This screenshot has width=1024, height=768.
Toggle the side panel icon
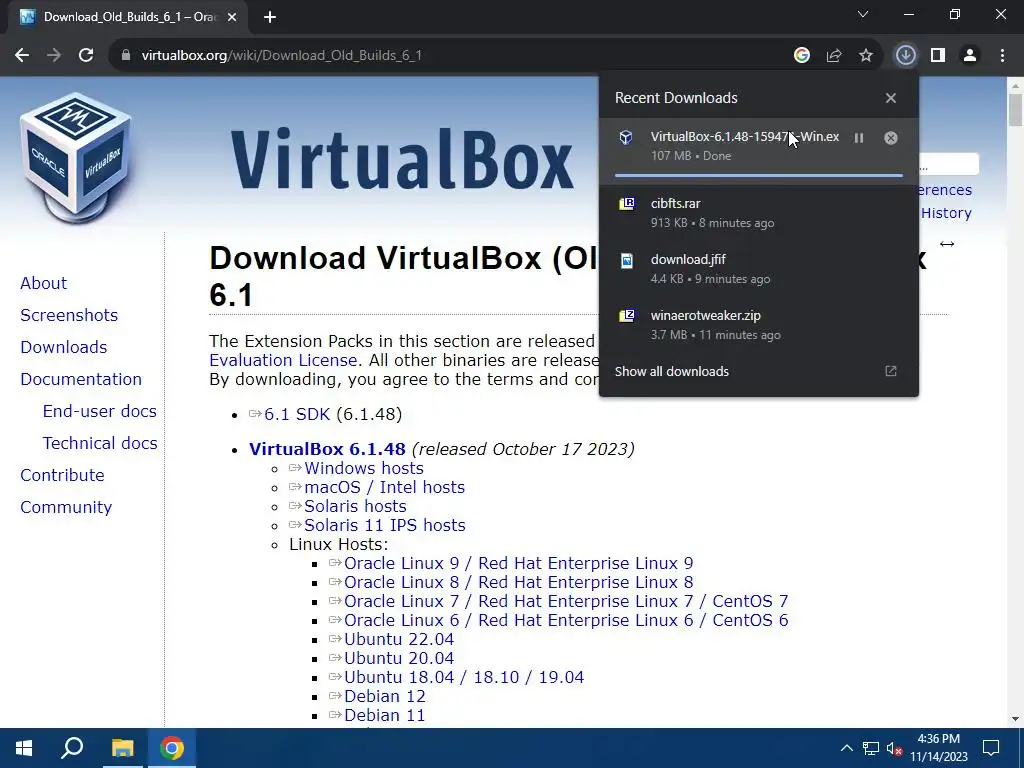pyautogui.click(x=938, y=56)
